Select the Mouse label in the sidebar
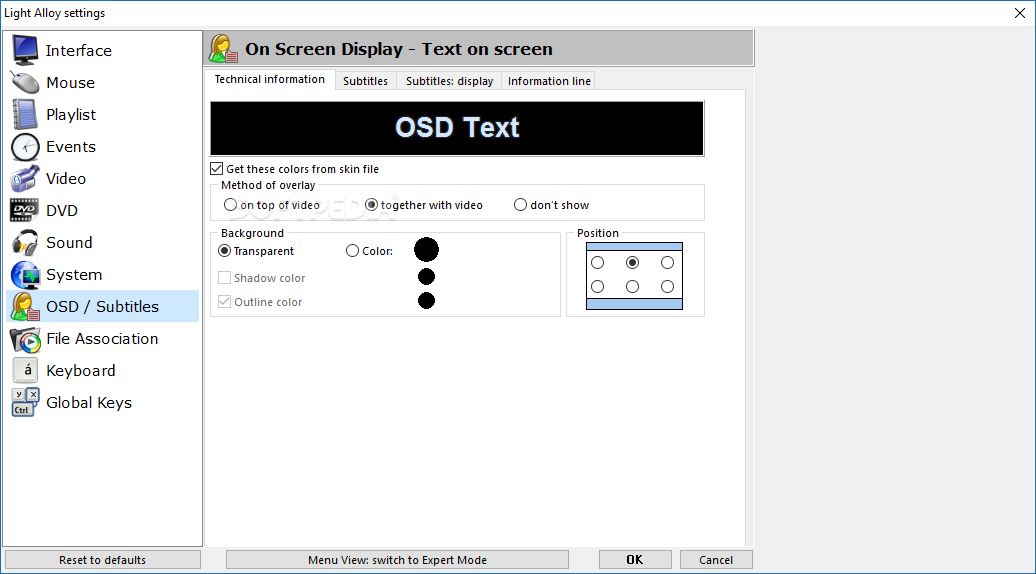Viewport: 1036px width, 574px height. click(x=71, y=83)
